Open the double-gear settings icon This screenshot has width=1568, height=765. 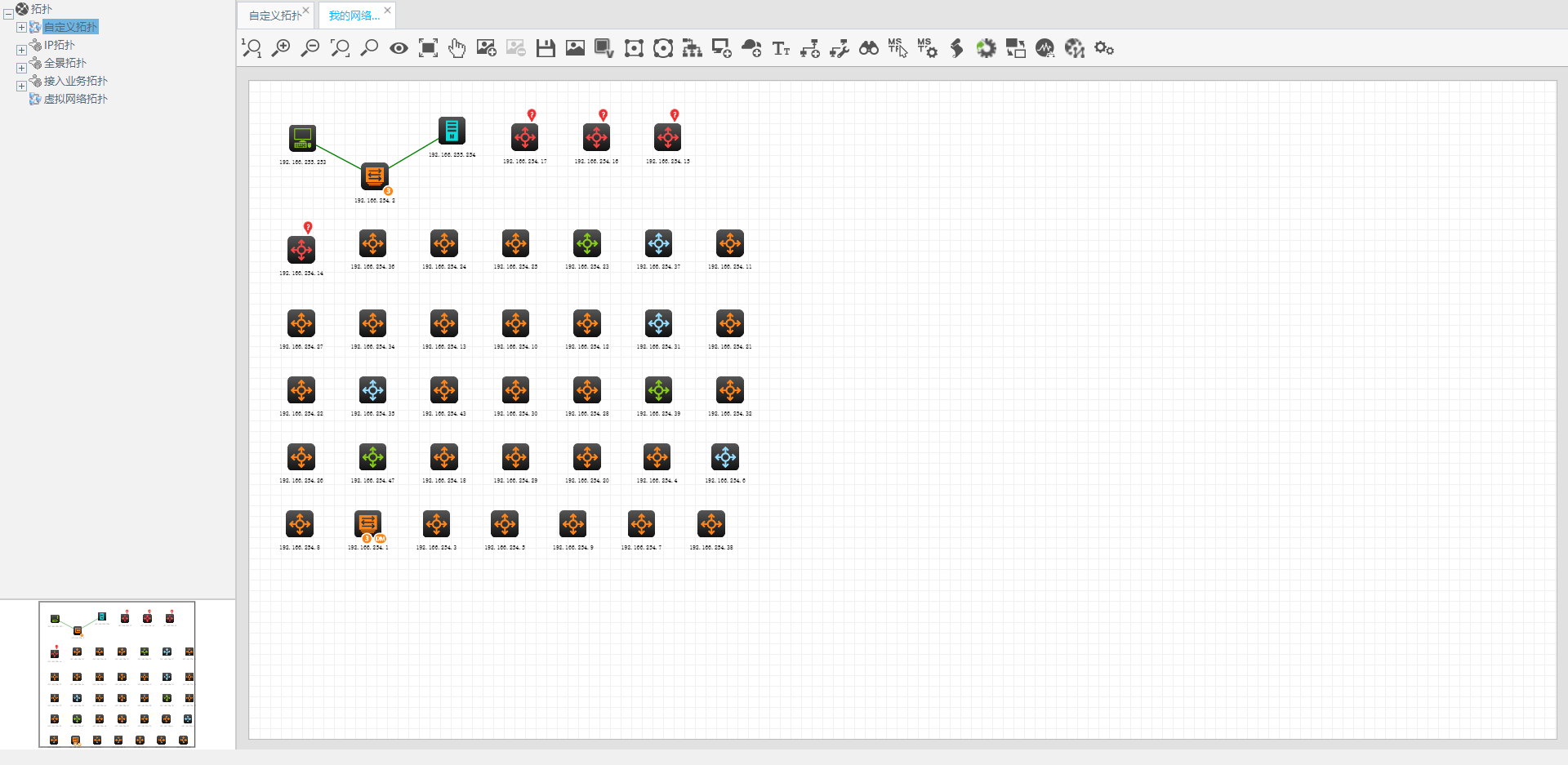coord(1104,48)
